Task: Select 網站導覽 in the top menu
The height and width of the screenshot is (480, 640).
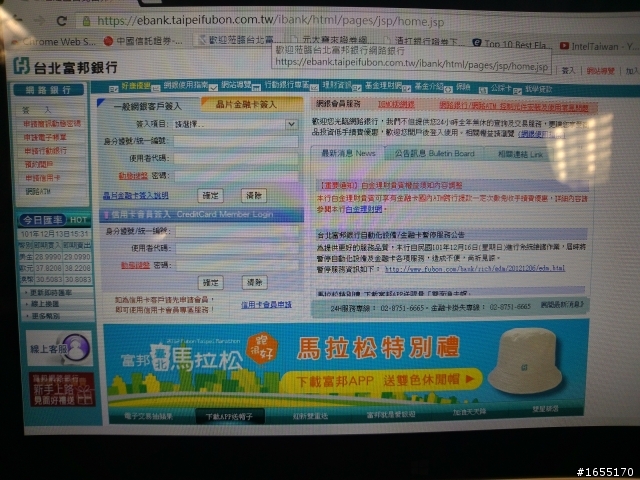Action: 236,85
